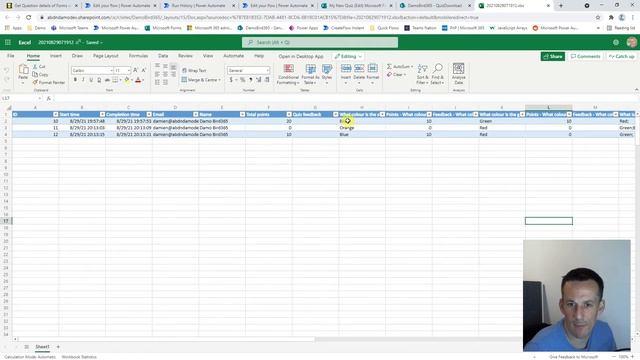Apply red font color
The width and height of the screenshot is (640, 360).
(x=138, y=80)
